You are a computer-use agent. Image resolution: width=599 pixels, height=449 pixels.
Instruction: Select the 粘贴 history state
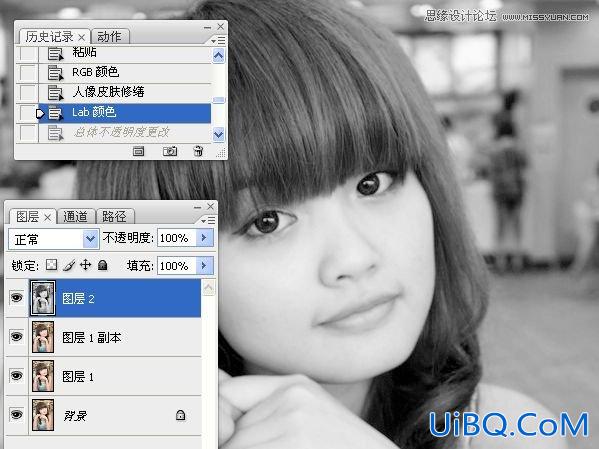[125, 54]
